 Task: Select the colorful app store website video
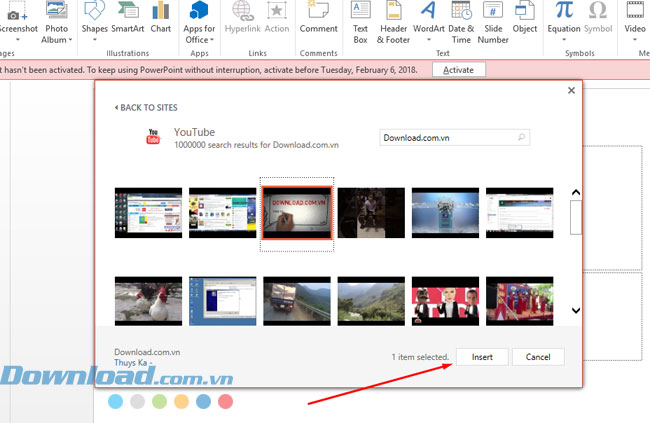pyautogui.click(x=223, y=213)
